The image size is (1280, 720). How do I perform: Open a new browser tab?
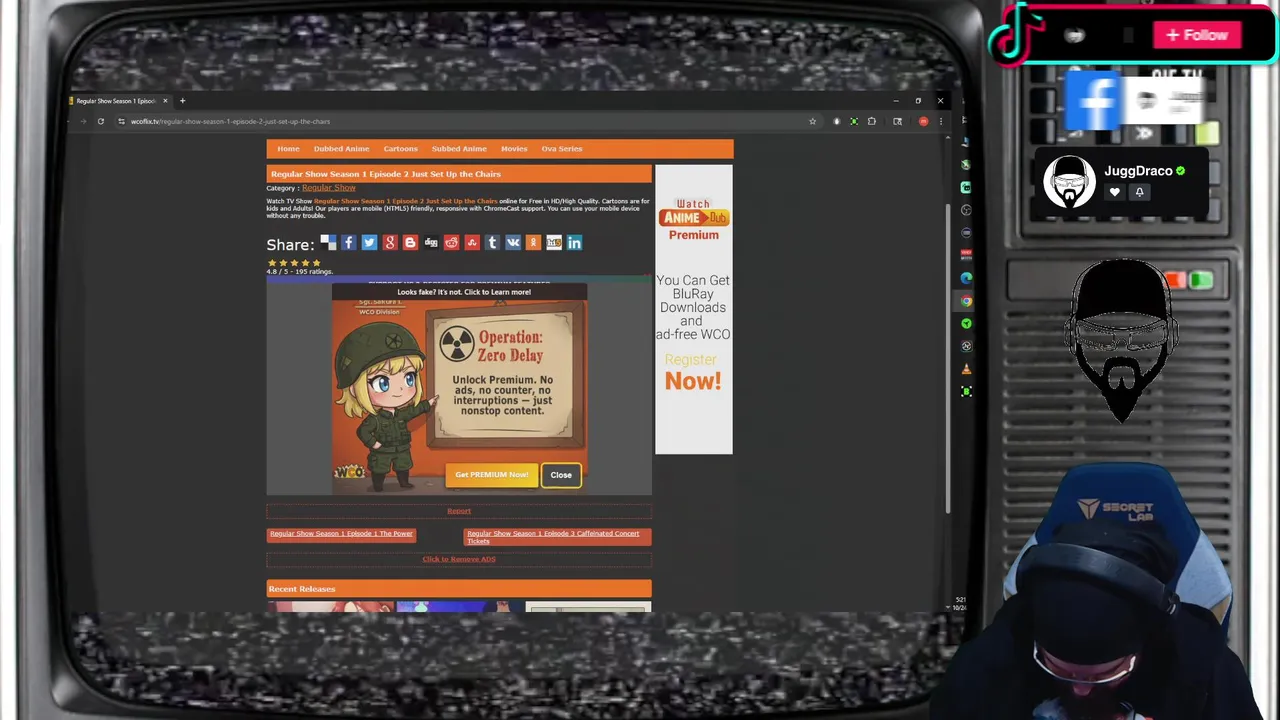pos(182,101)
